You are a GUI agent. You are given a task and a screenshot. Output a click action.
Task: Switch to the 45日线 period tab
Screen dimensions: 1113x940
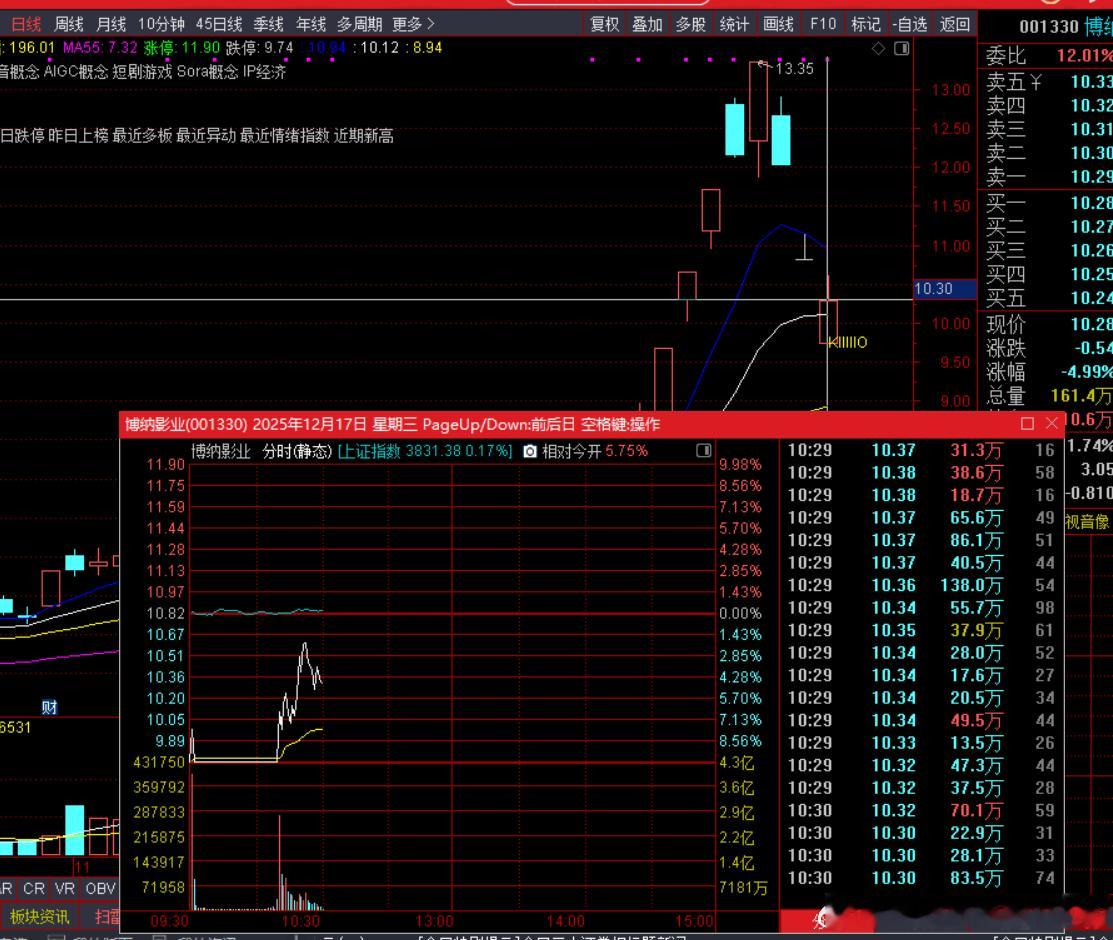[x=219, y=24]
